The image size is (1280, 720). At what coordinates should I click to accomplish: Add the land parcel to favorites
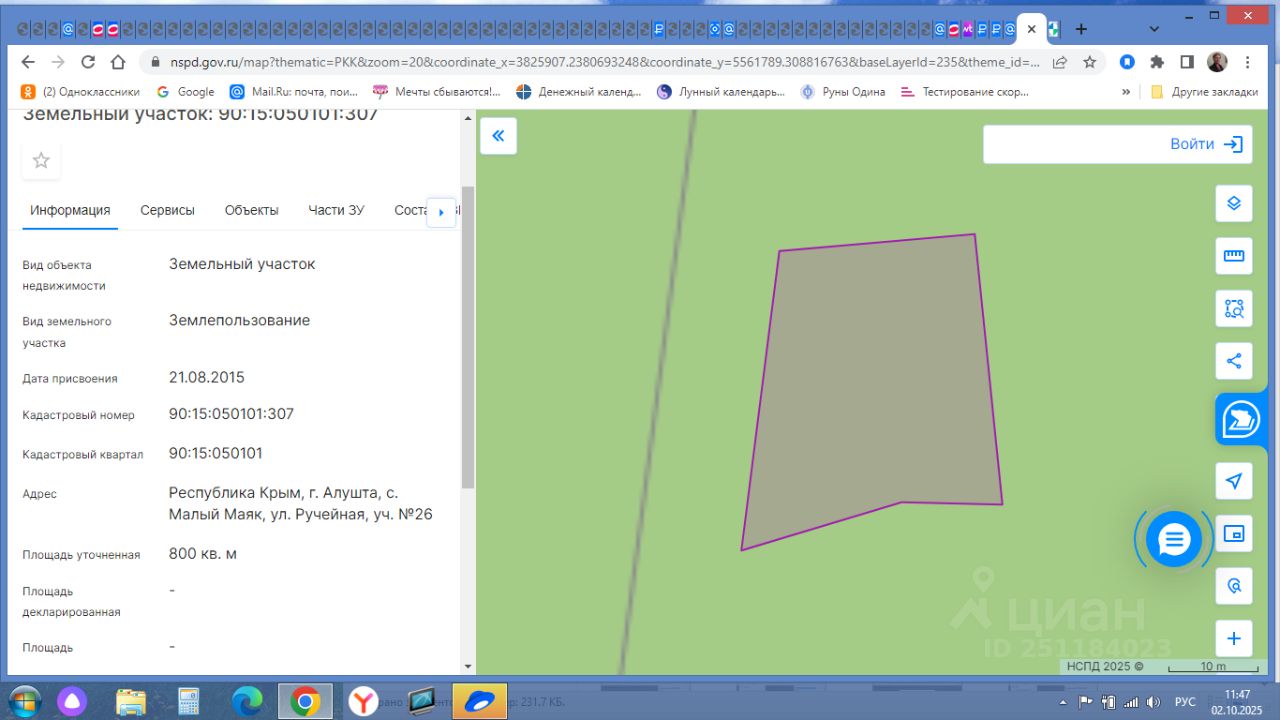[41, 160]
